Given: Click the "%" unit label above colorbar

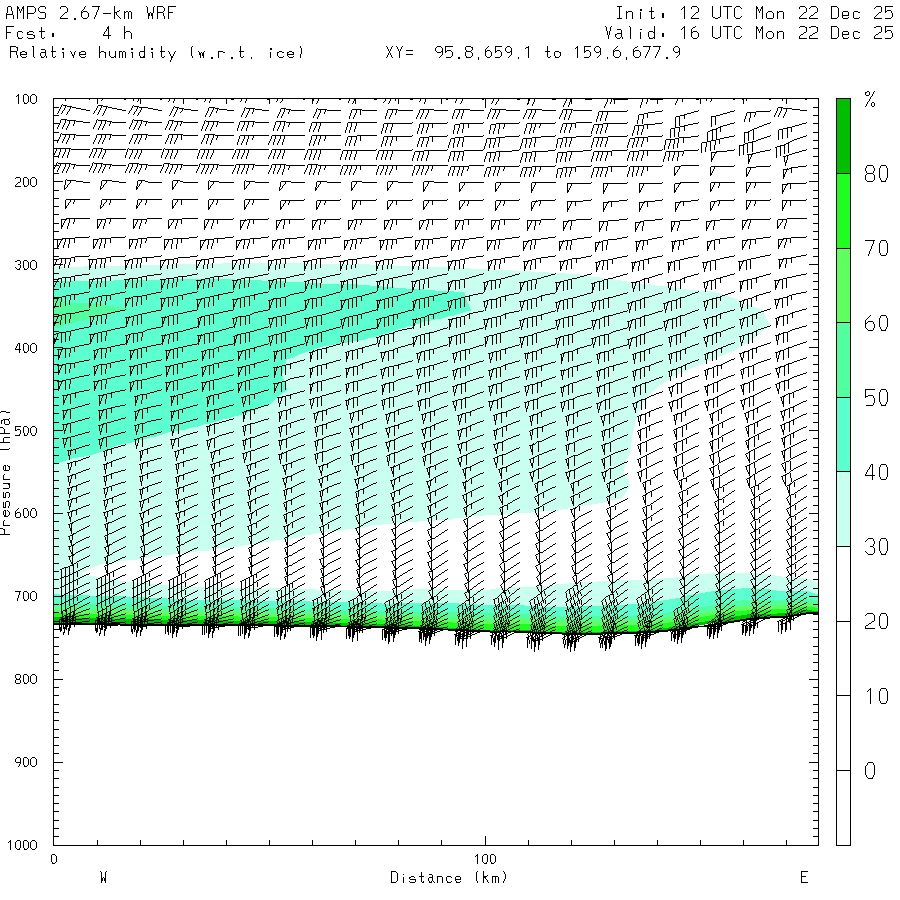Looking at the screenshot, I should [x=870, y=100].
